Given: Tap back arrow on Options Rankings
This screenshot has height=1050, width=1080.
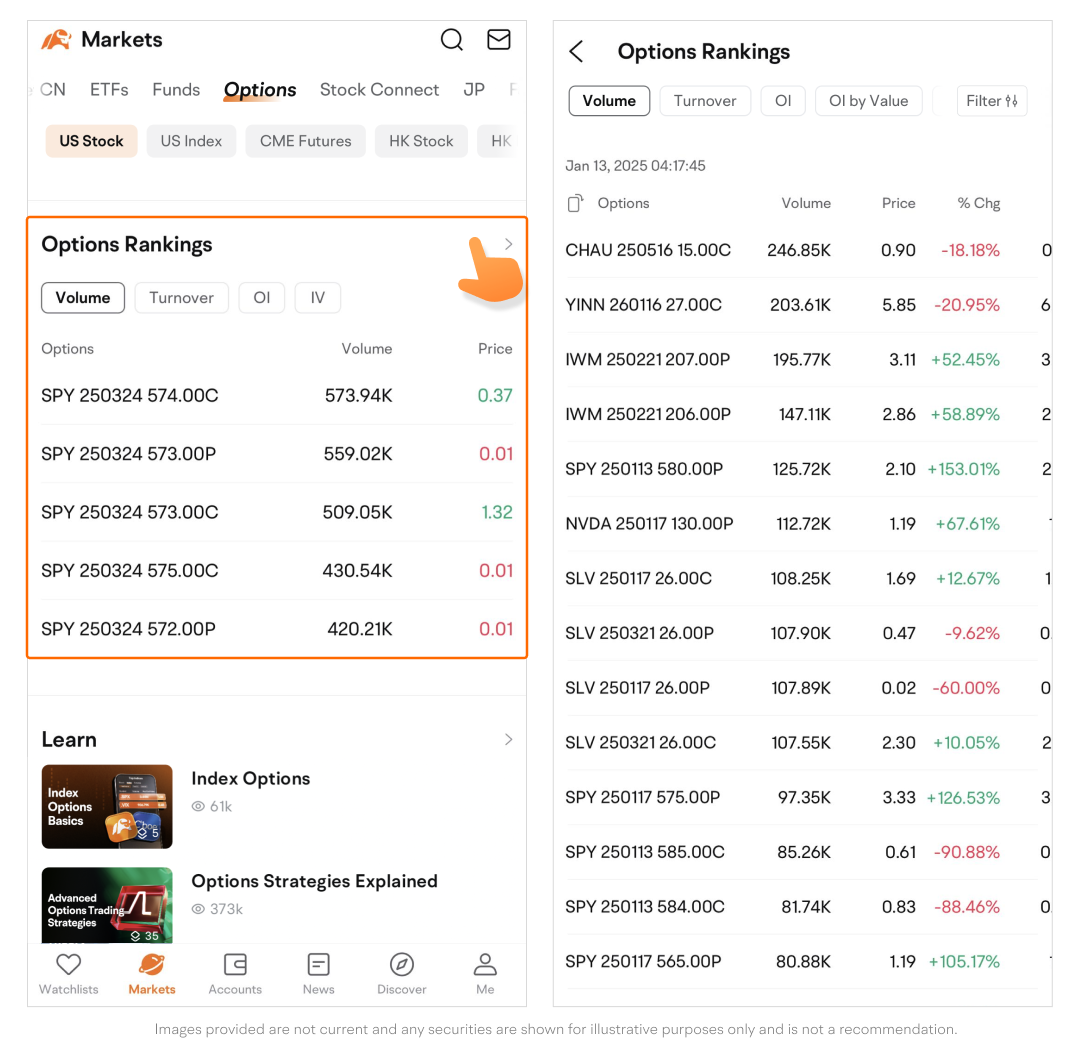Looking at the screenshot, I should [x=576, y=52].
